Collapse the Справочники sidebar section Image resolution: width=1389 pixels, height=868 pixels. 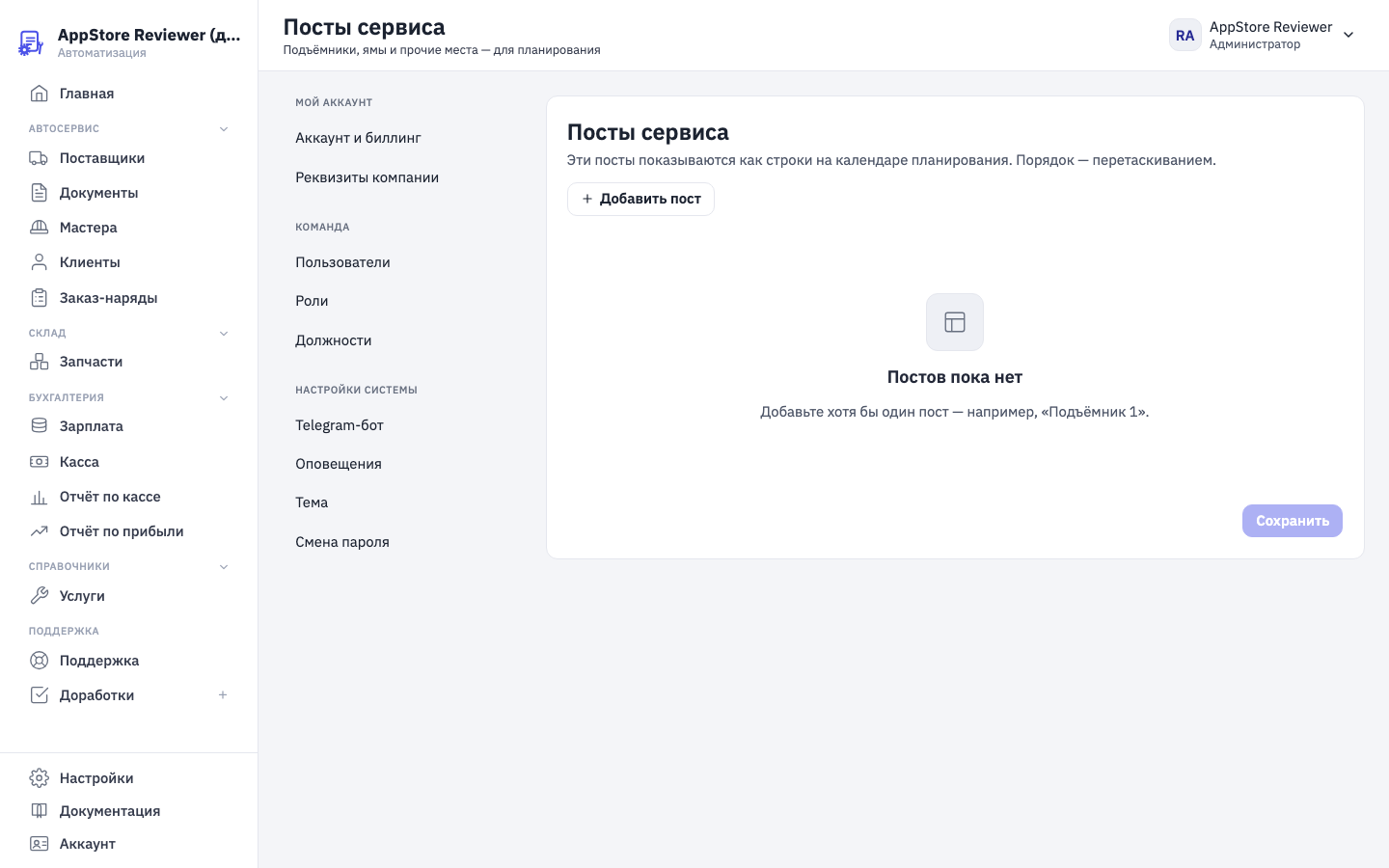pyautogui.click(x=224, y=567)
